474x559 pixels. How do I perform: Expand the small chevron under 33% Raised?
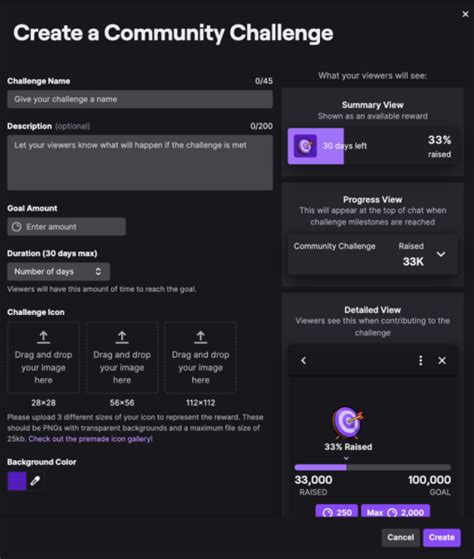(346, 458)
